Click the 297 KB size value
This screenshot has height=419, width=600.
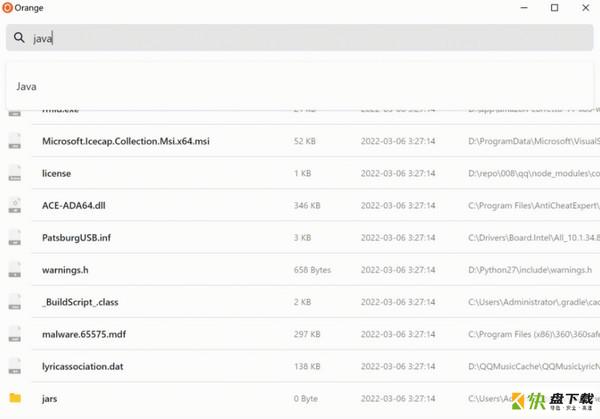pyautogui.click(x=307, y=334)
